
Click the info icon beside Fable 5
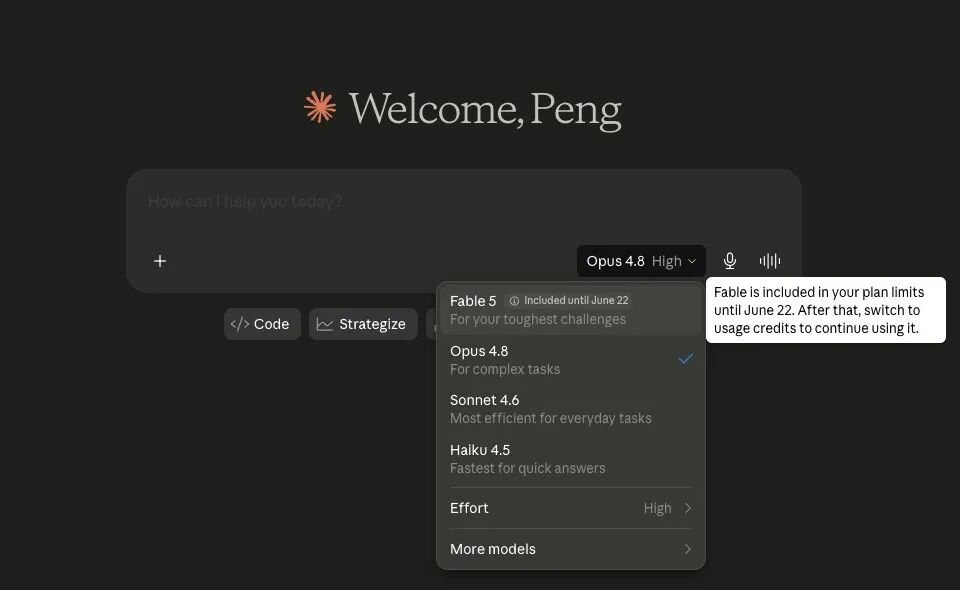(x=514, y=301)
